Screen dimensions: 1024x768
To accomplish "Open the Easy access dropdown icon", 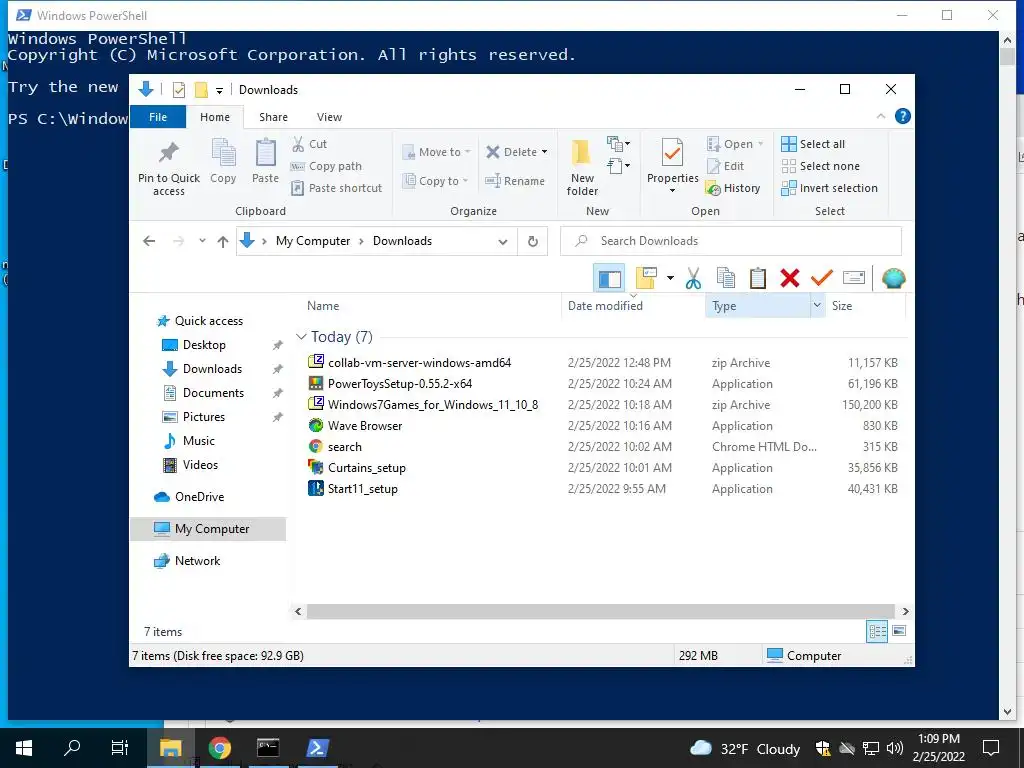I will point(618,166).
